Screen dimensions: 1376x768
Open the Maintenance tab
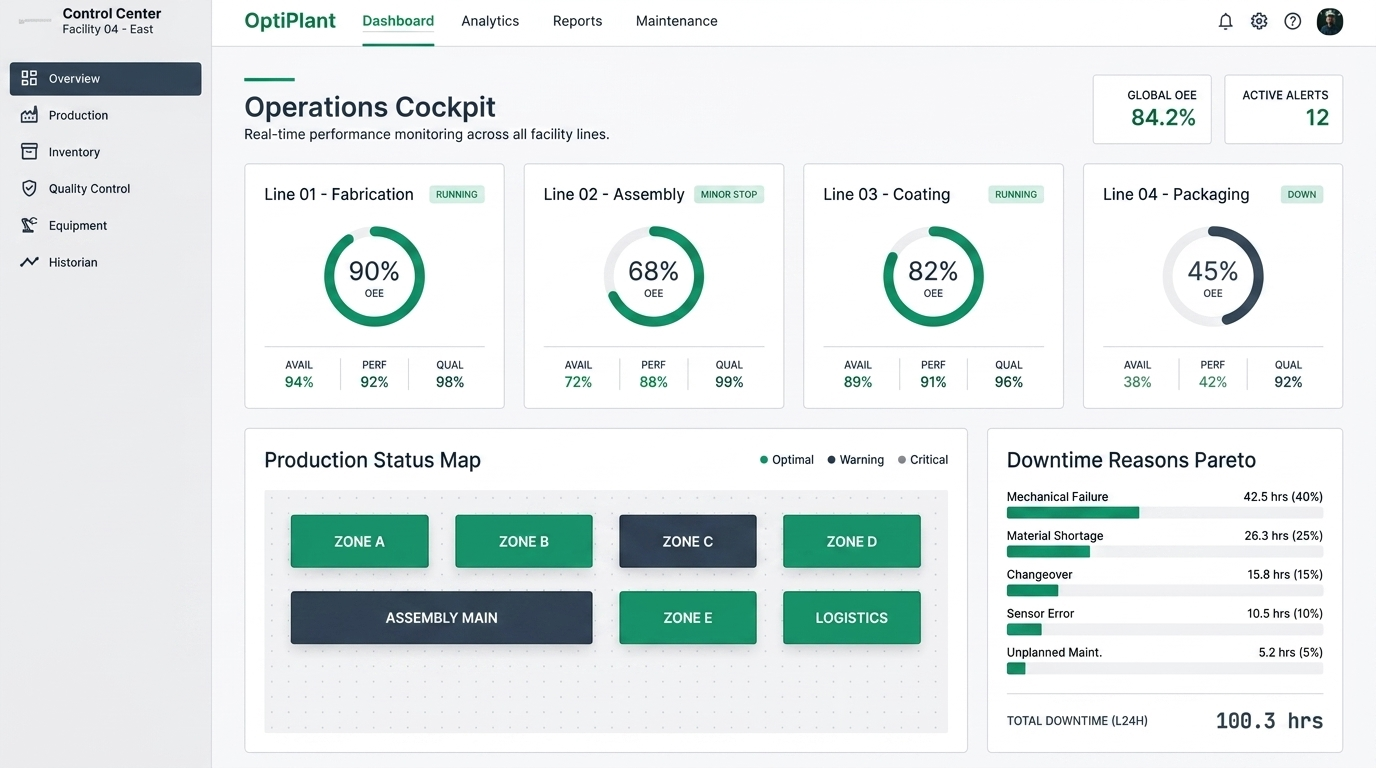(x=677, y=21)
